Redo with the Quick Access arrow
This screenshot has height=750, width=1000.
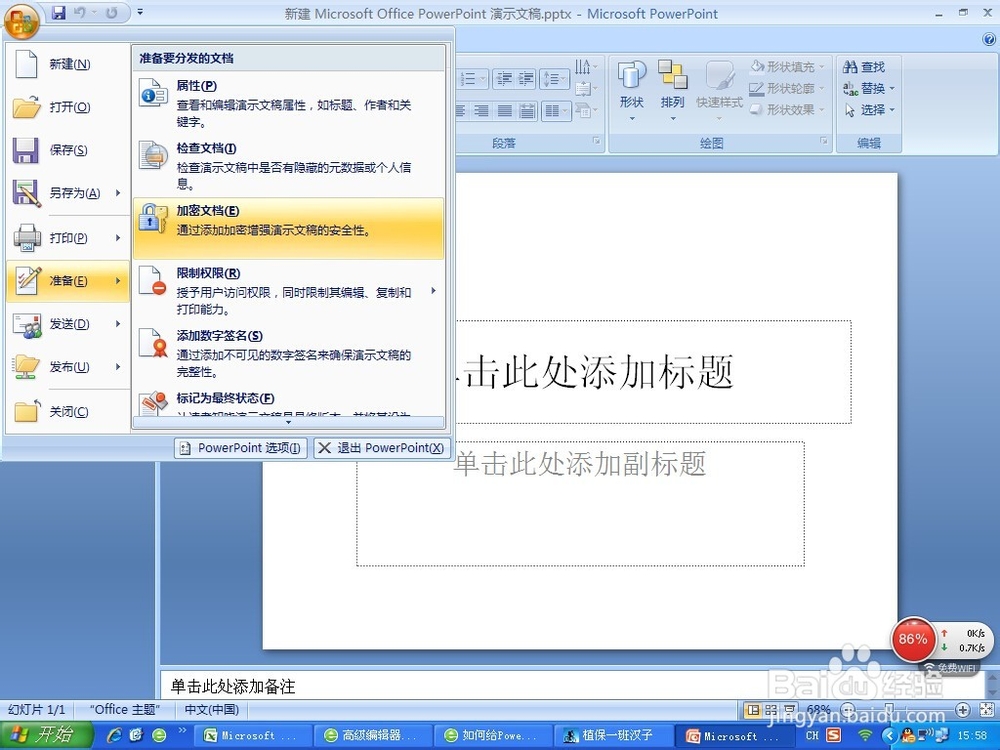[x=112, y=12]
